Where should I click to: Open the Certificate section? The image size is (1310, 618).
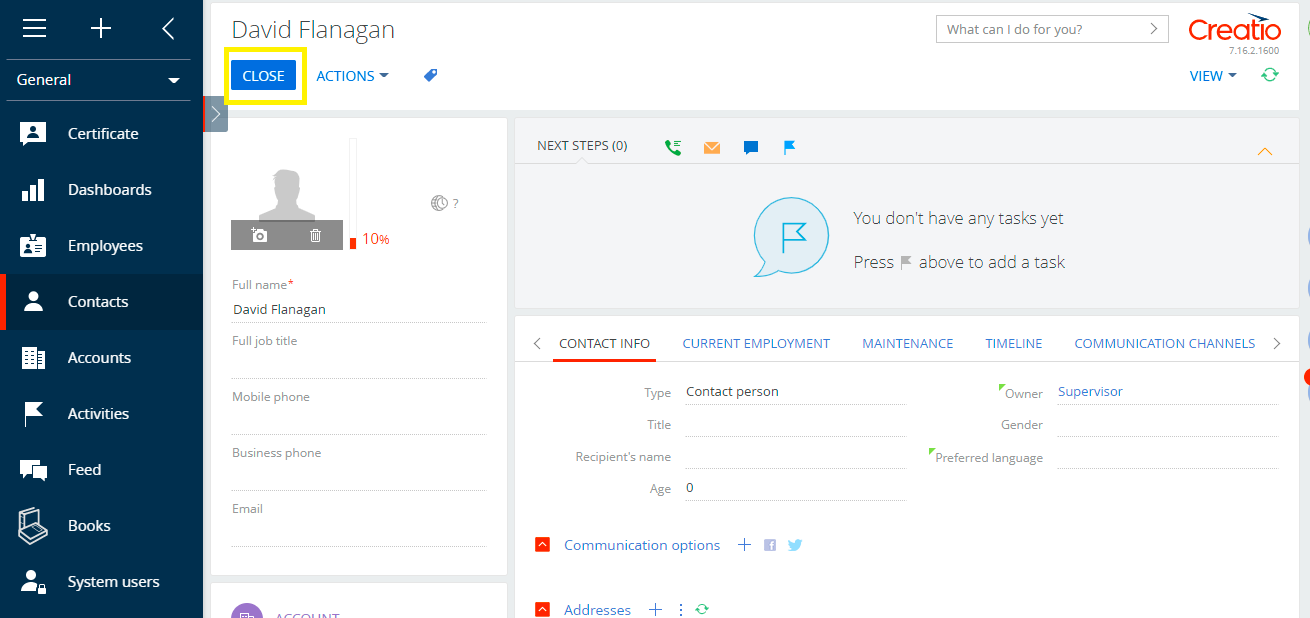101,134
